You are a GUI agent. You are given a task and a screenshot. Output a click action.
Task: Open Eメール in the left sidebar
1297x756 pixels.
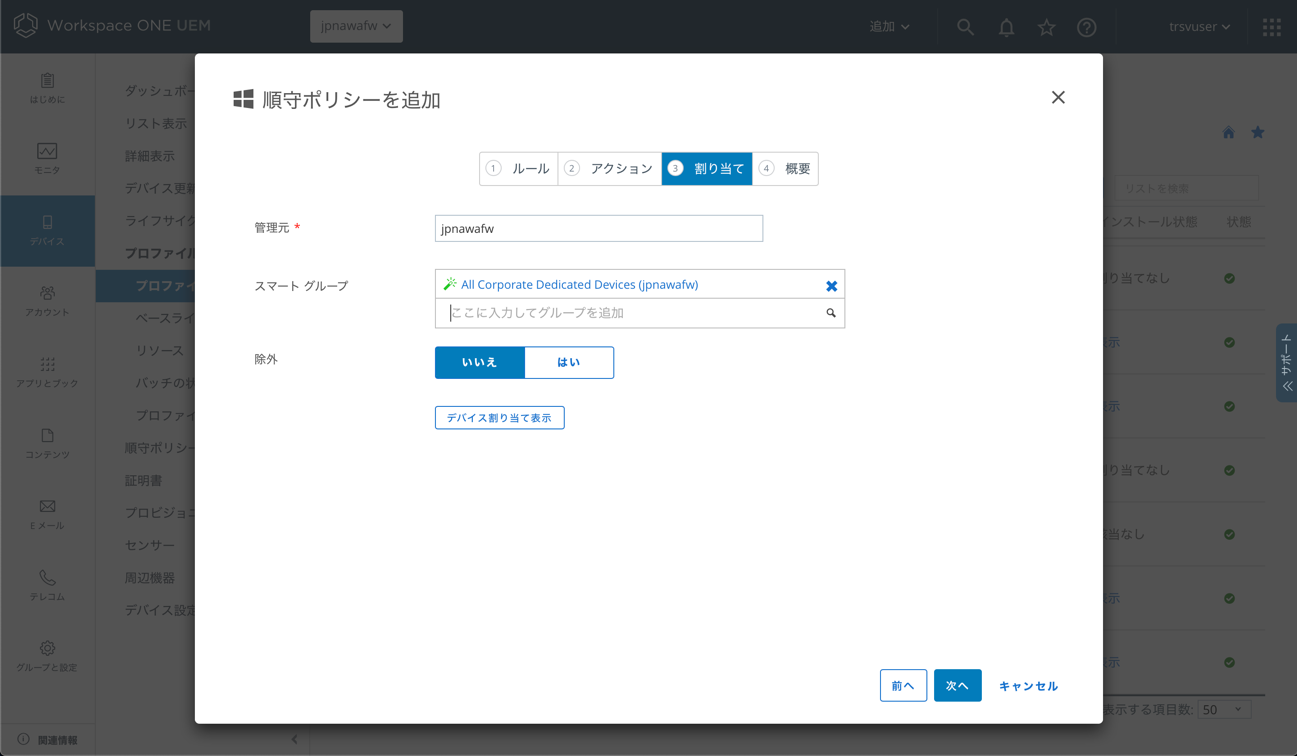[x=47, y=515]
